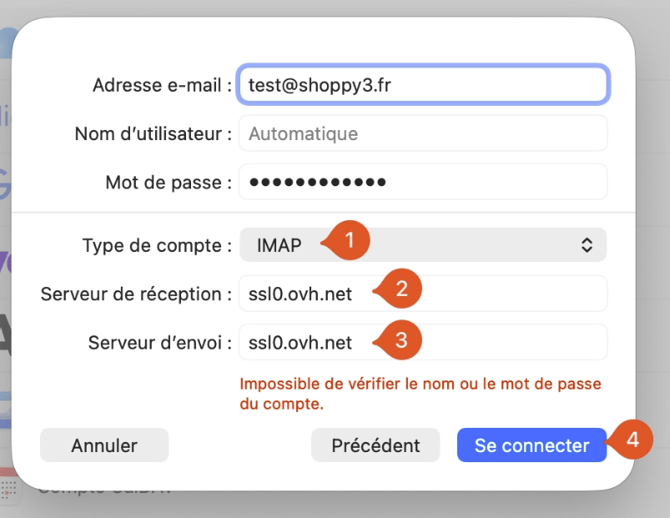The image size is (670, 518).
Task: Click the red Impossible de vérifier error message
Action: 420,394
